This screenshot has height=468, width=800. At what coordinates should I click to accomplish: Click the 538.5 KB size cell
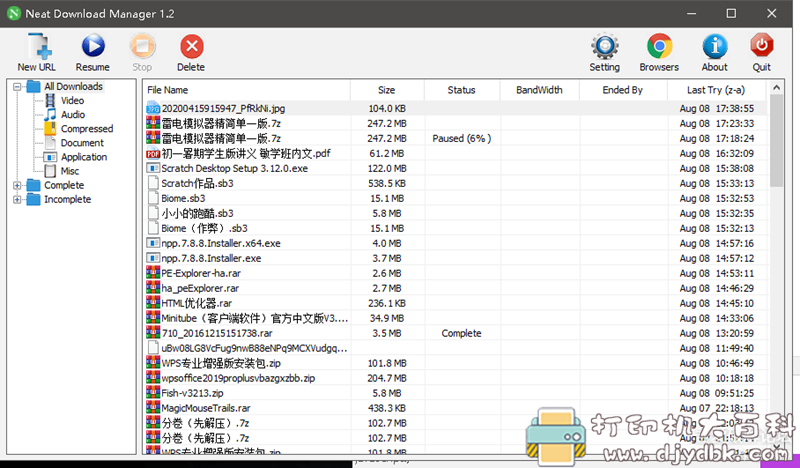(x=387, y=183)
